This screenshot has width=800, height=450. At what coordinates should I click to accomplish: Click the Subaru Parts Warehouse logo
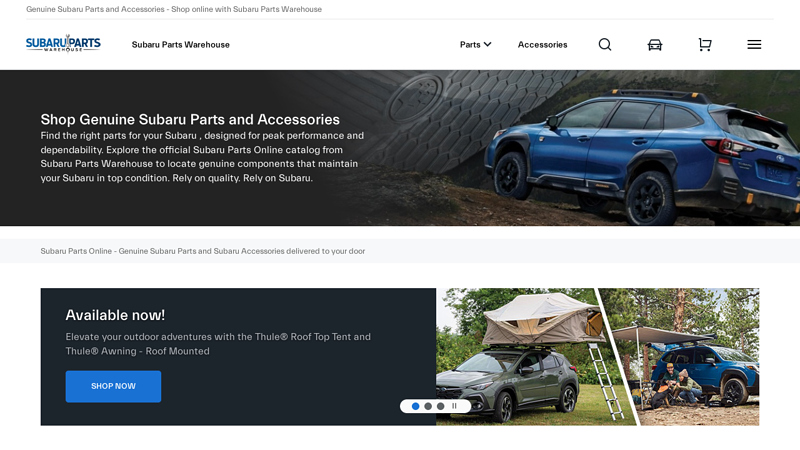pyautogui.click(x=63, y=43)
